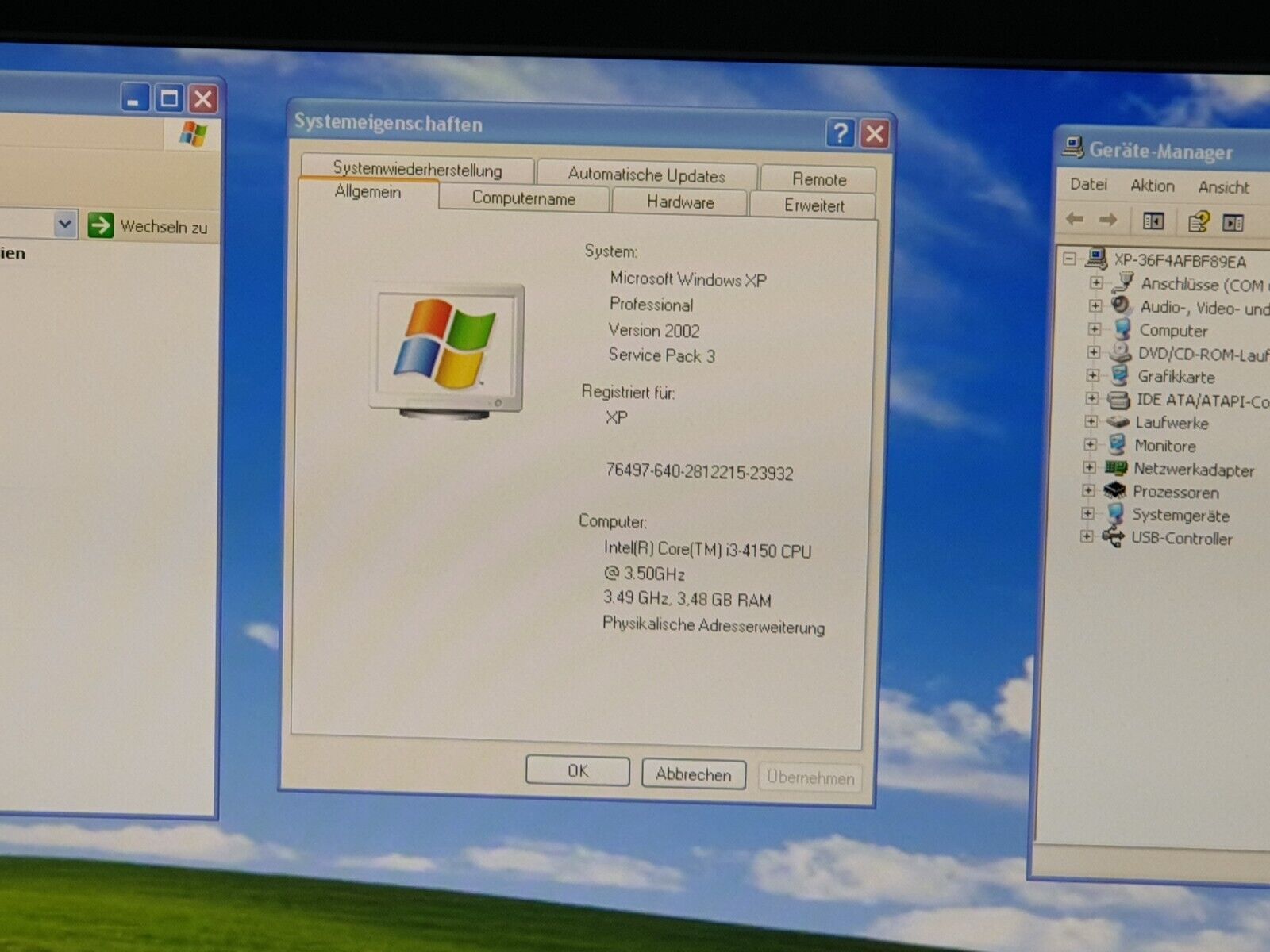Expand the Grafikkarte tree node
This screenshot has width=1270, height=952.
tap(1093, 375)
